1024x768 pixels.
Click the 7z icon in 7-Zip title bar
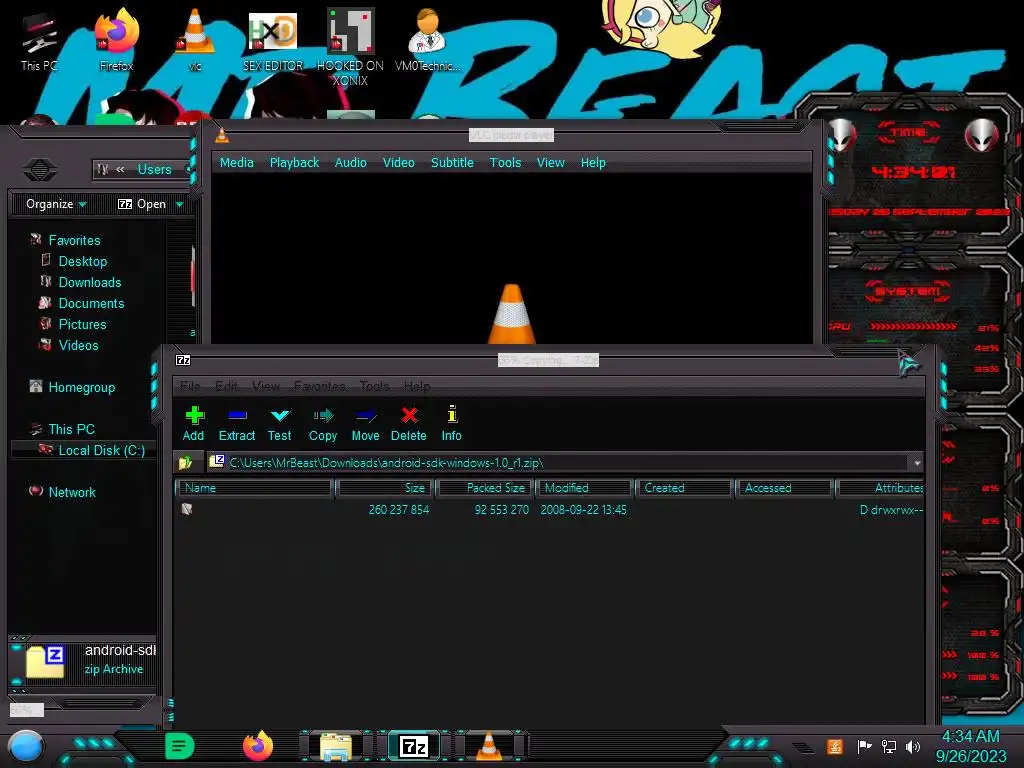coord(183,360)
